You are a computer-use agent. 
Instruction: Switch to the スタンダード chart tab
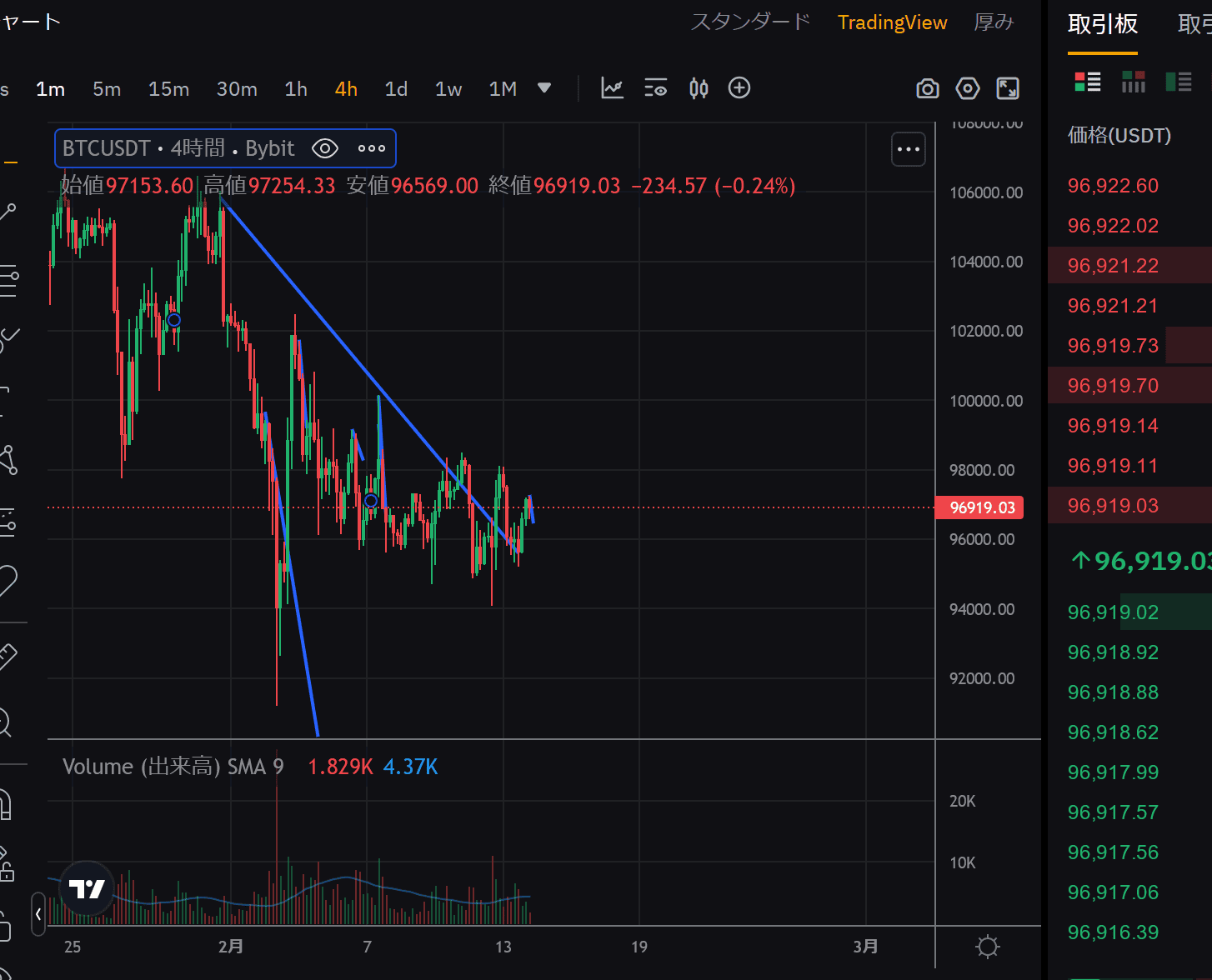tap(750, 22)
